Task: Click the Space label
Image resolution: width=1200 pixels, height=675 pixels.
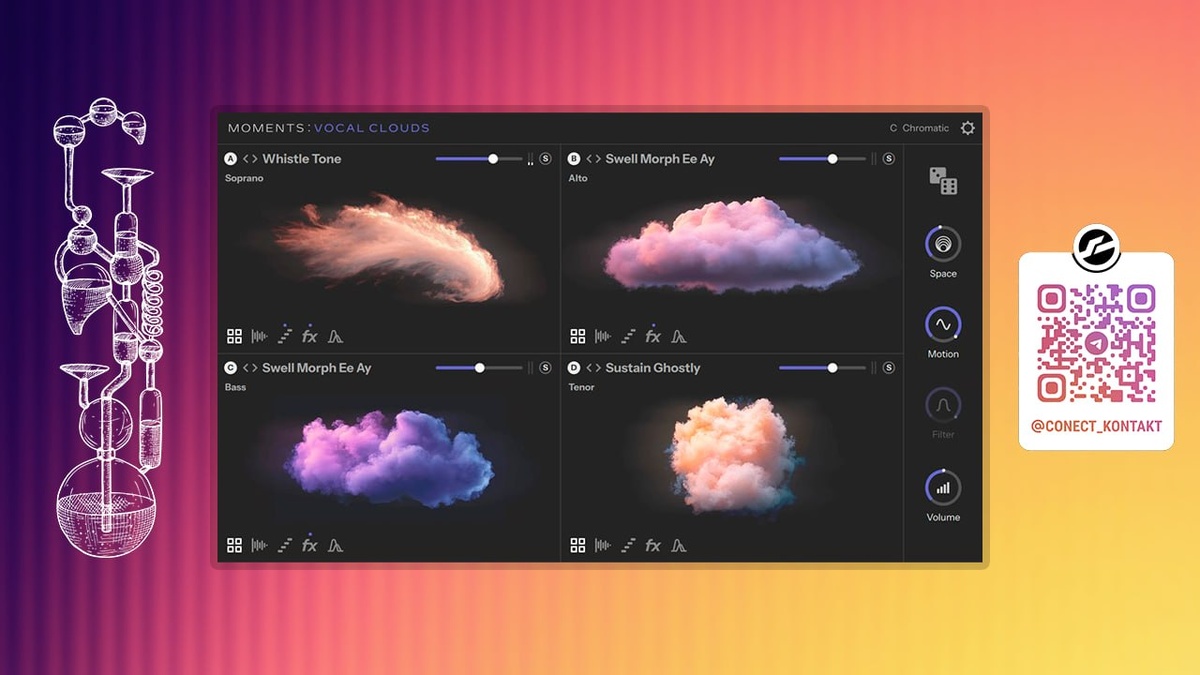Action: 943,273
